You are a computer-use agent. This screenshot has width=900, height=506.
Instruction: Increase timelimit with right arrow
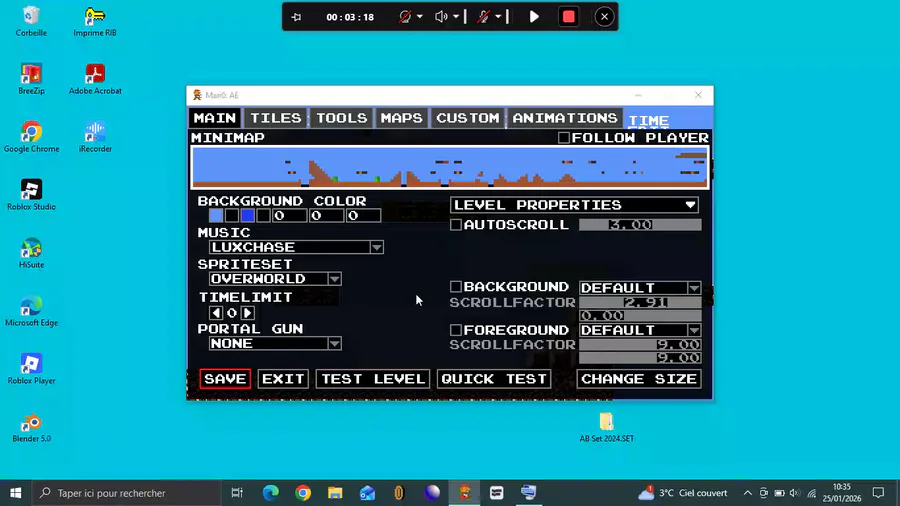[x=247, y=313]
